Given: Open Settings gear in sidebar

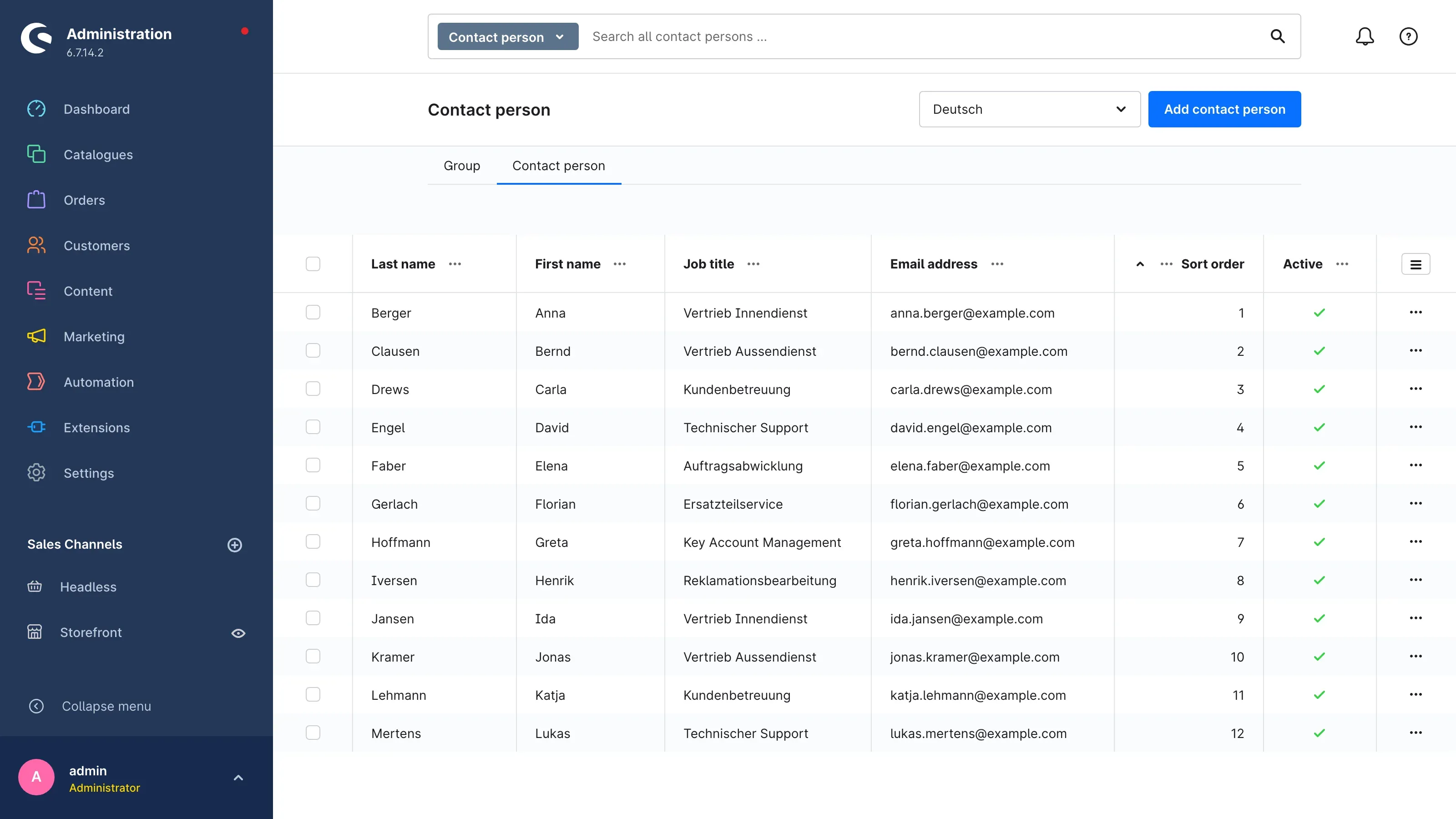Looking at the screenshot, I should pos(36,473).
